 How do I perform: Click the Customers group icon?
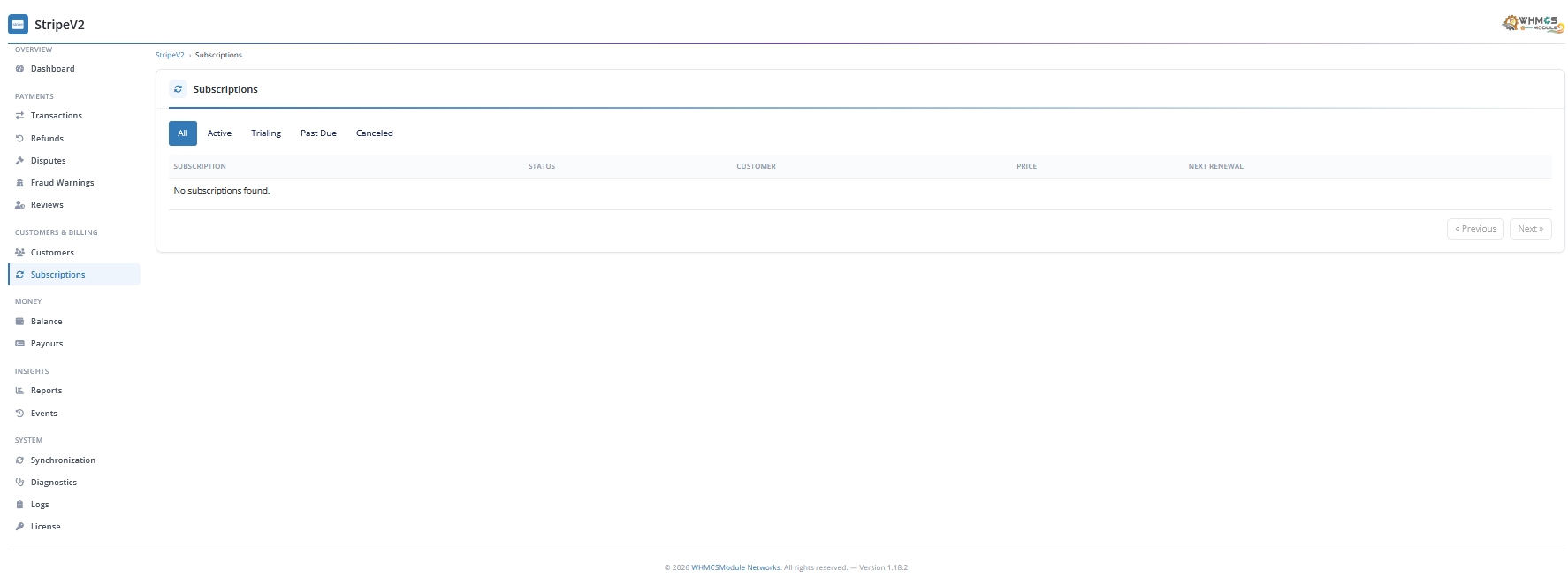pos(19,253)
